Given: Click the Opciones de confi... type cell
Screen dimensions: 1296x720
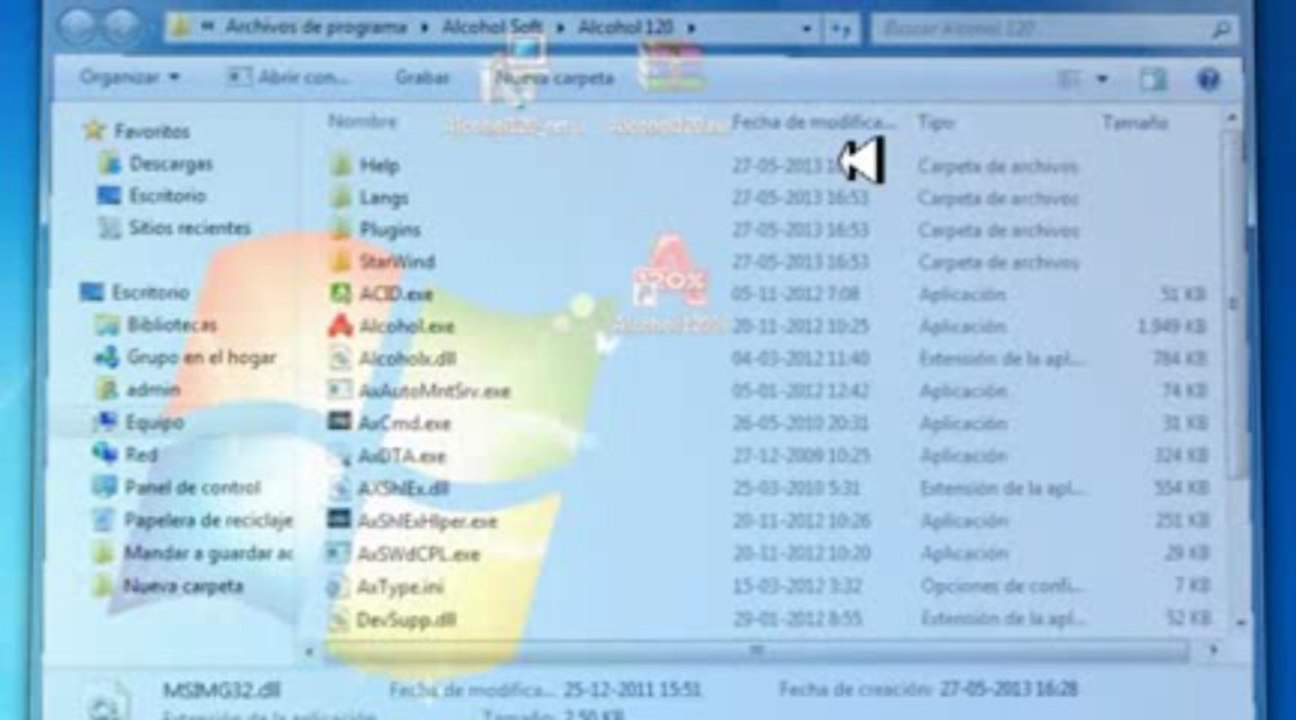Looking at the screenshot, I should coord(1000,586).
